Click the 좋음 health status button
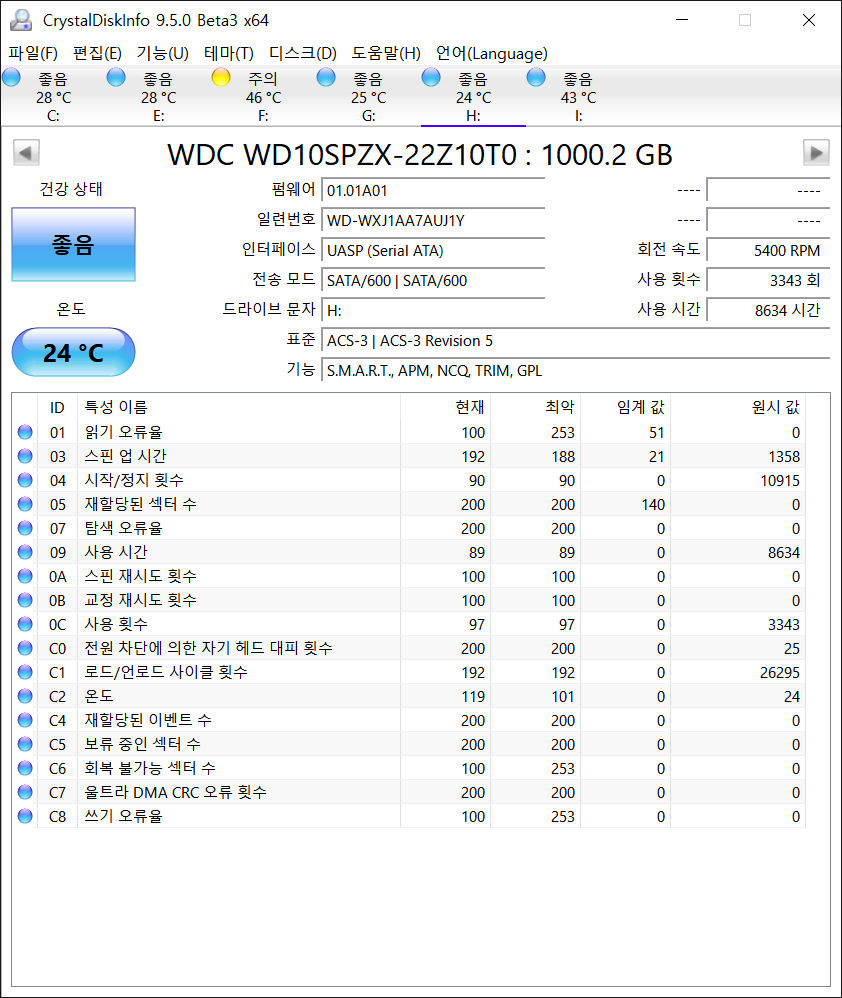Screen dimensions: 842x998 (73, 245)
